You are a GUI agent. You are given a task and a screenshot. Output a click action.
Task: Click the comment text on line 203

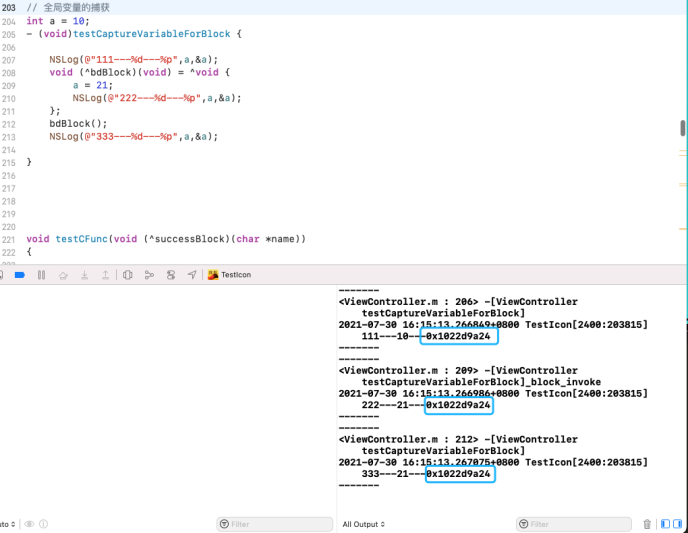point(68,7)
